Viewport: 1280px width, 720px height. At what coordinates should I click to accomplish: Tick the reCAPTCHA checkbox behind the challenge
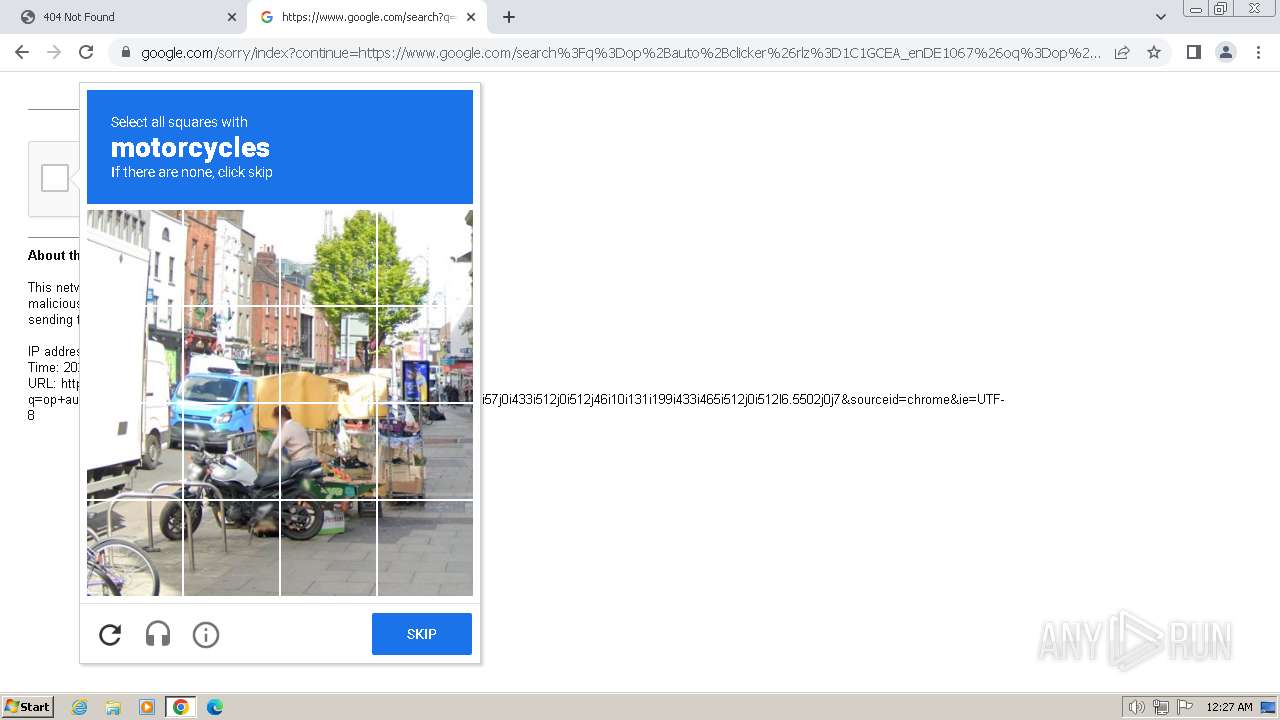tap(55, 178)
